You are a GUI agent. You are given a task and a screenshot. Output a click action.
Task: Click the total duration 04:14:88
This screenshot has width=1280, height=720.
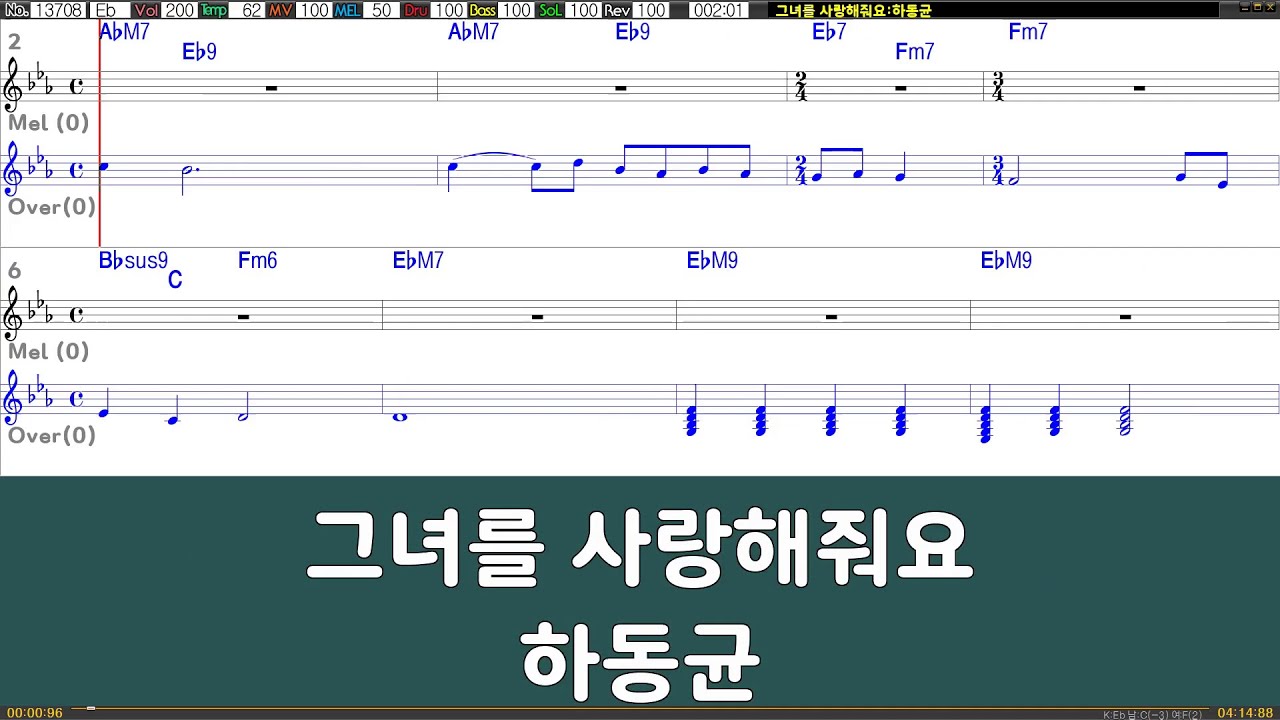coord(1245,713)
